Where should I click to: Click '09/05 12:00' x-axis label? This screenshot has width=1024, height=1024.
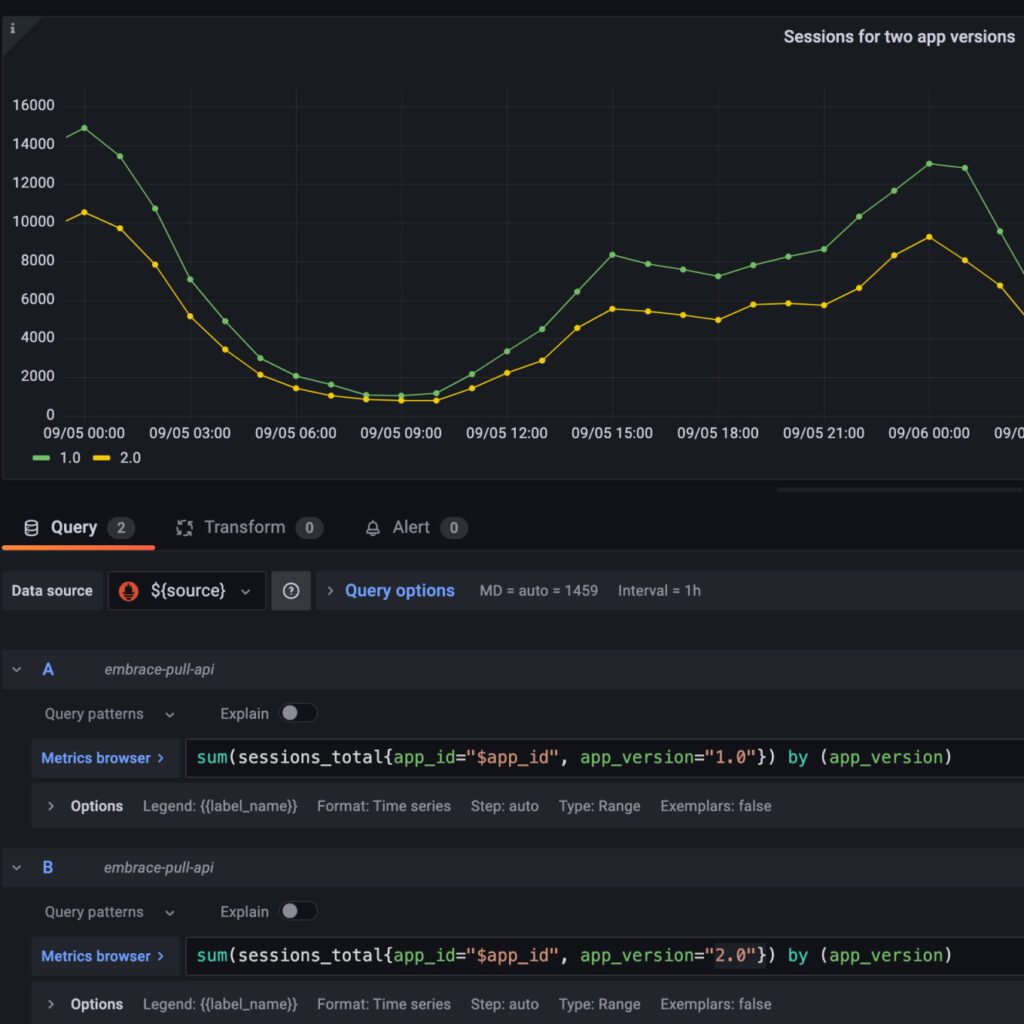(507, 433)
